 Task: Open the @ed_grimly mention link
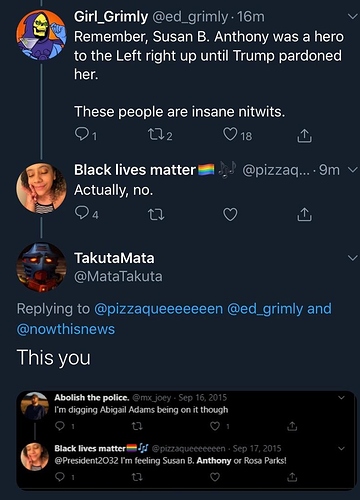click(265, 309)
